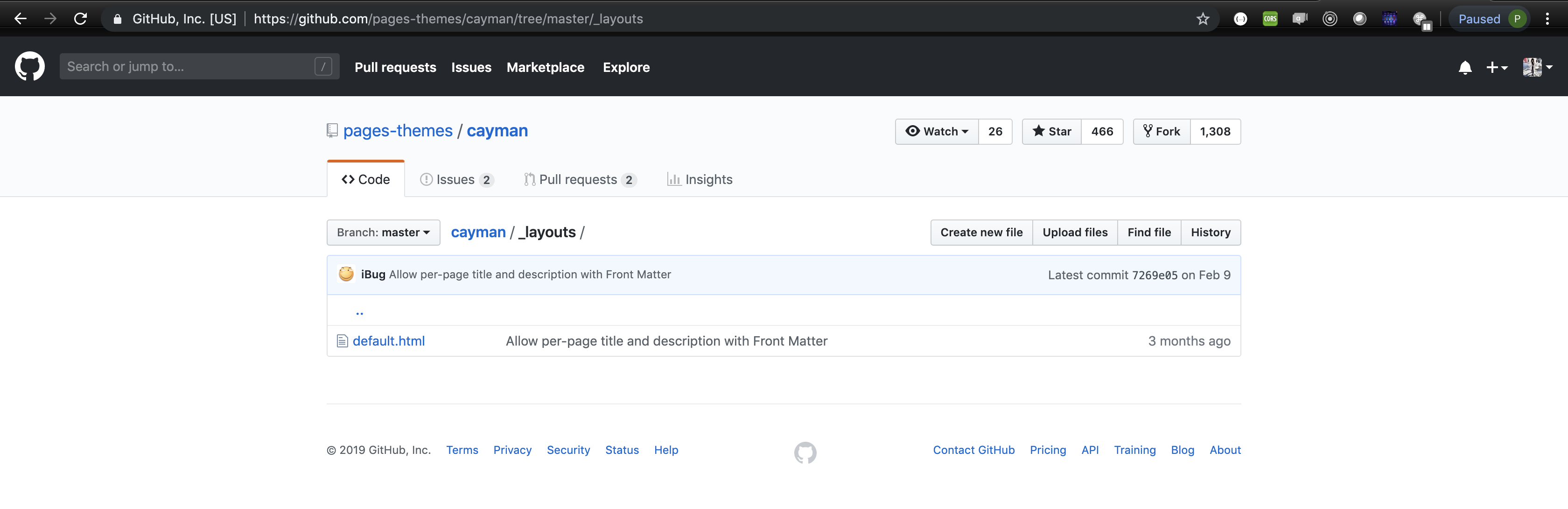Click Create new file

981,233
